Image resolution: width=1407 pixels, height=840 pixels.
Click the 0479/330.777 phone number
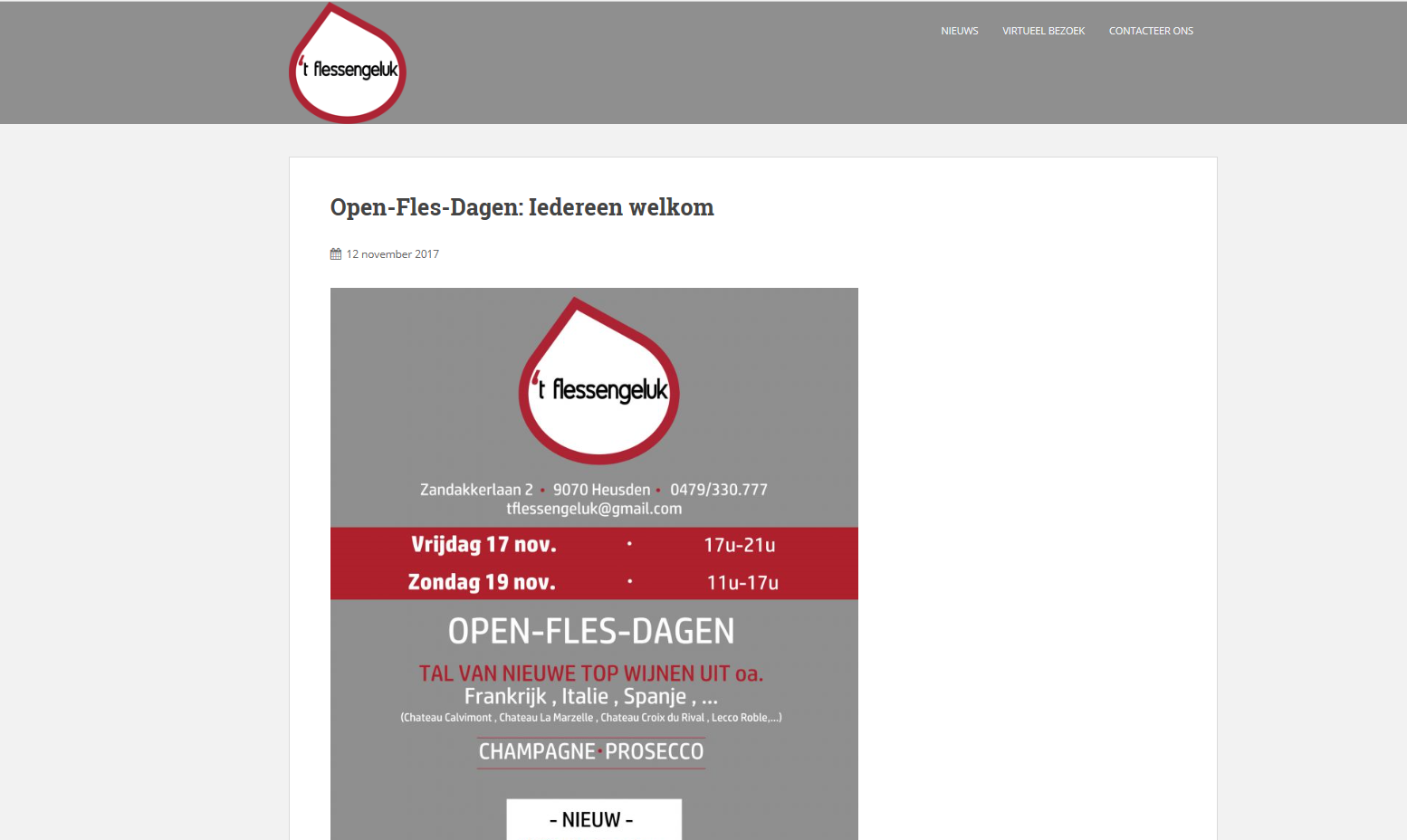[x=719, y=490]
